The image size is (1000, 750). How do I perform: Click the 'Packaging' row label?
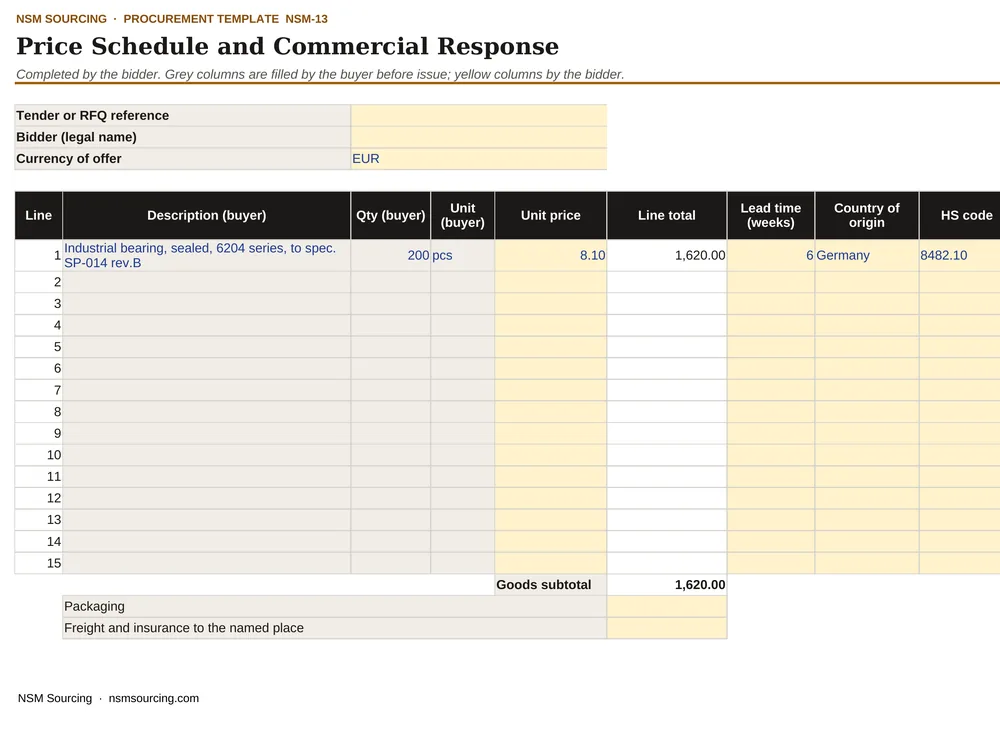click(94, 607)
